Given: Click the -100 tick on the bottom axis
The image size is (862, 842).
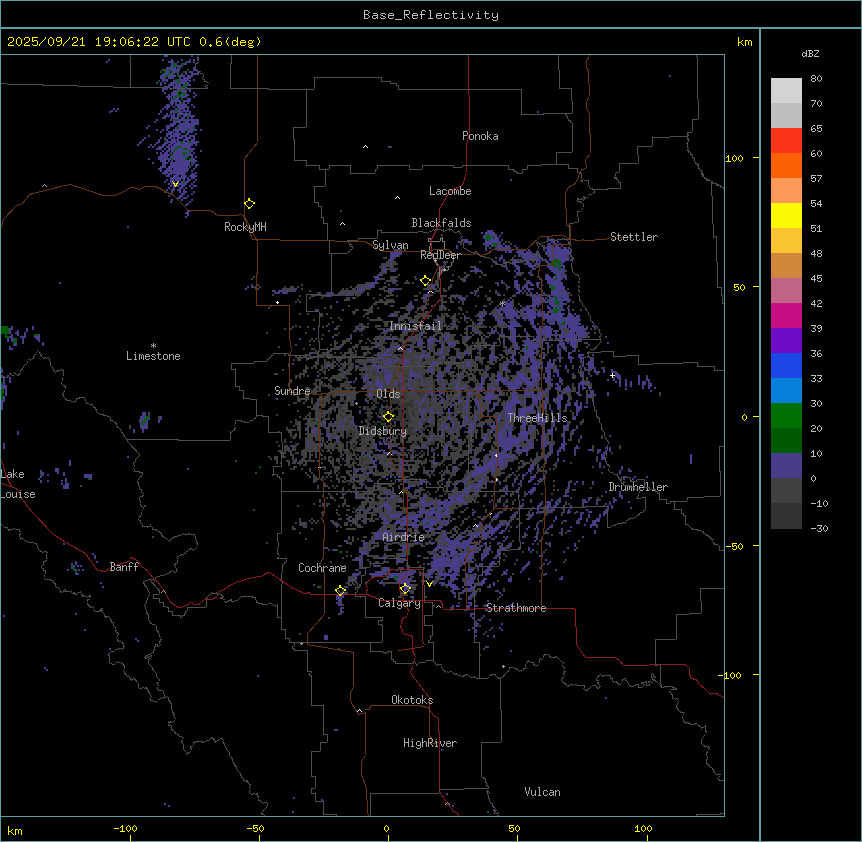Looking at the screenshot, I should pos(125,829).
